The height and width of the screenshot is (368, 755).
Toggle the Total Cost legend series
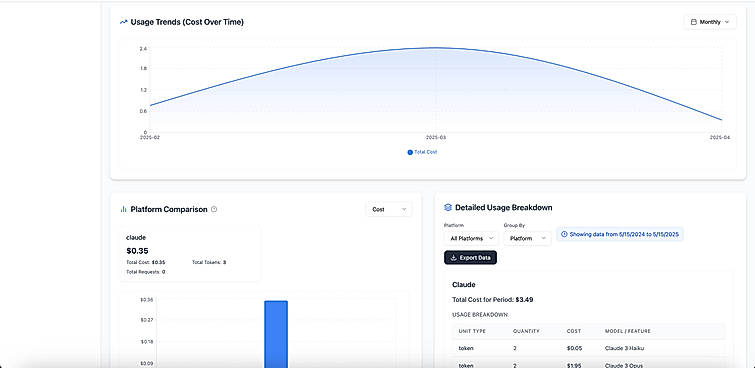(422, 152)
